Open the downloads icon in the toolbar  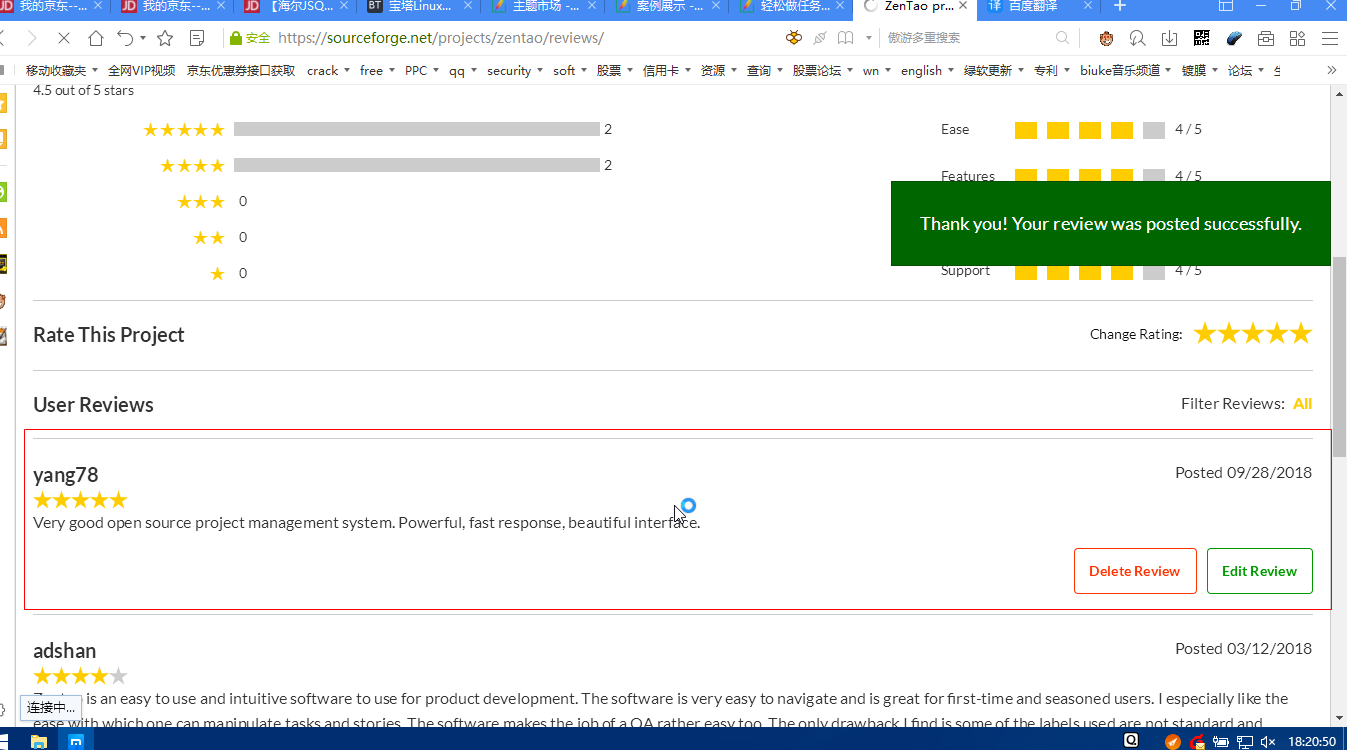click(1169, 39)
